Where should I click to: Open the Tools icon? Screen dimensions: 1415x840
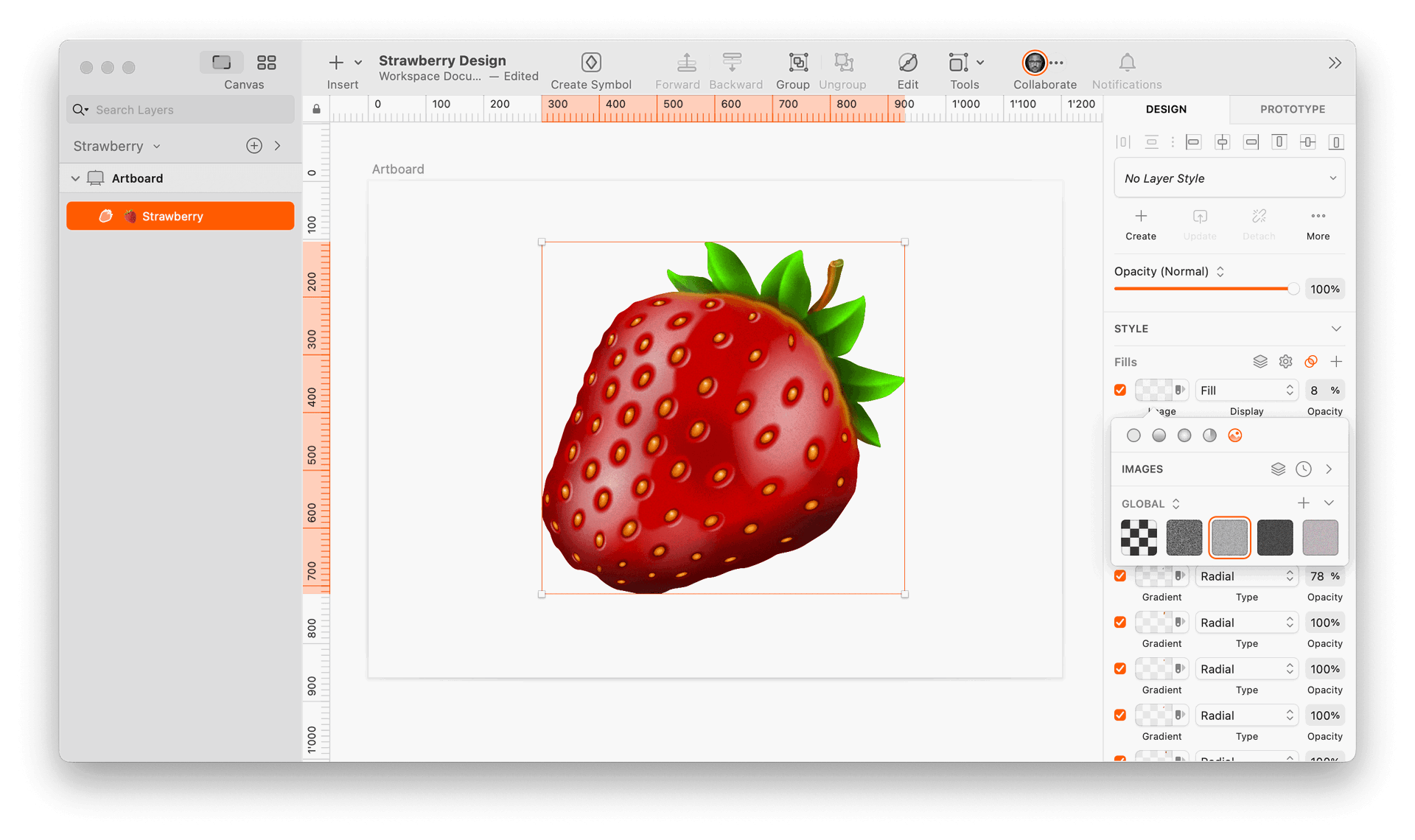[958, 63]
